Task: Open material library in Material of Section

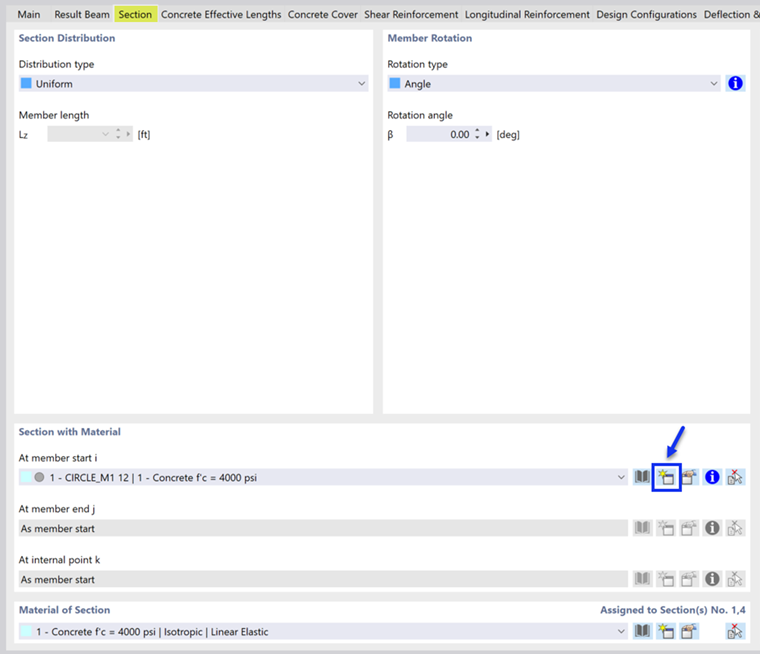Action: [x=642, y=631]
